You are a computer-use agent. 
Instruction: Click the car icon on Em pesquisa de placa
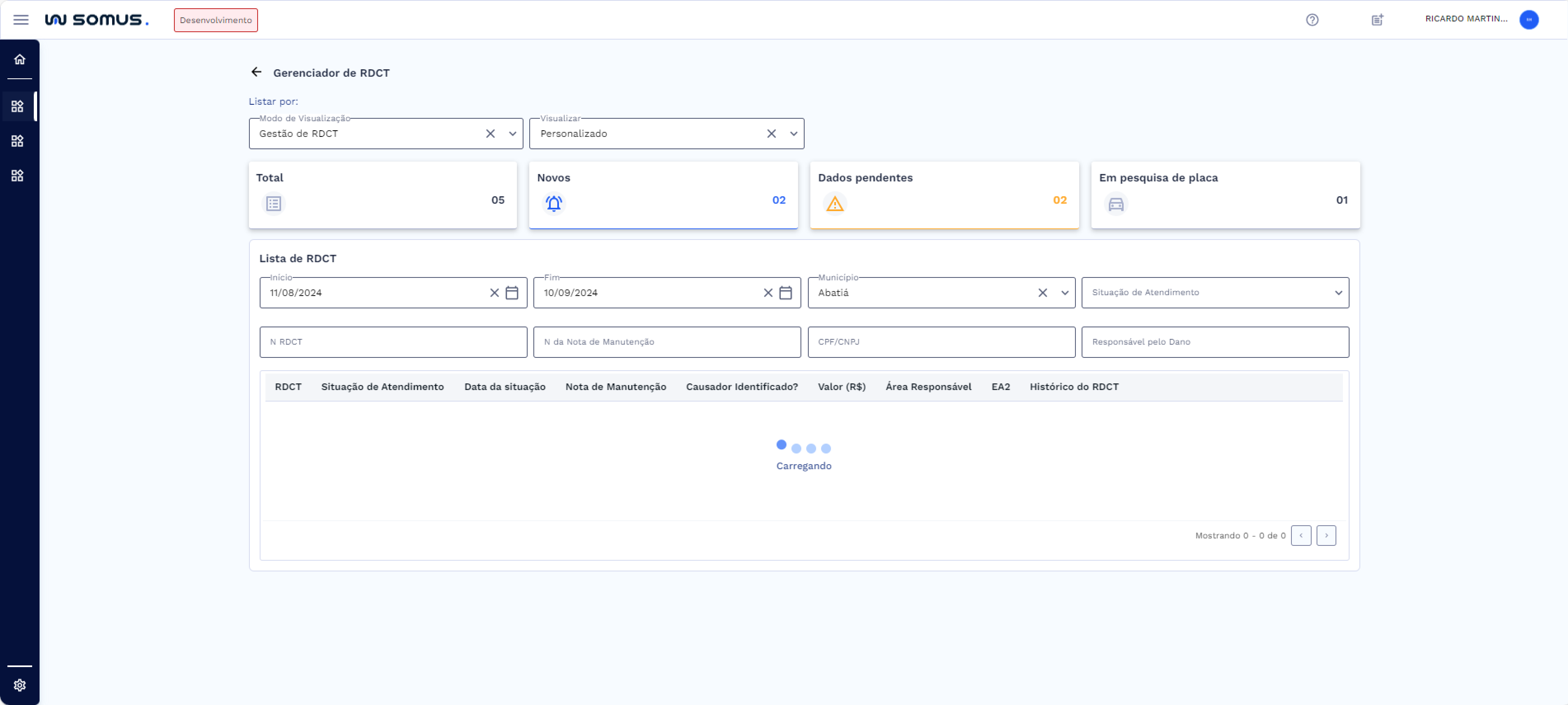(x=1116, y=204)
